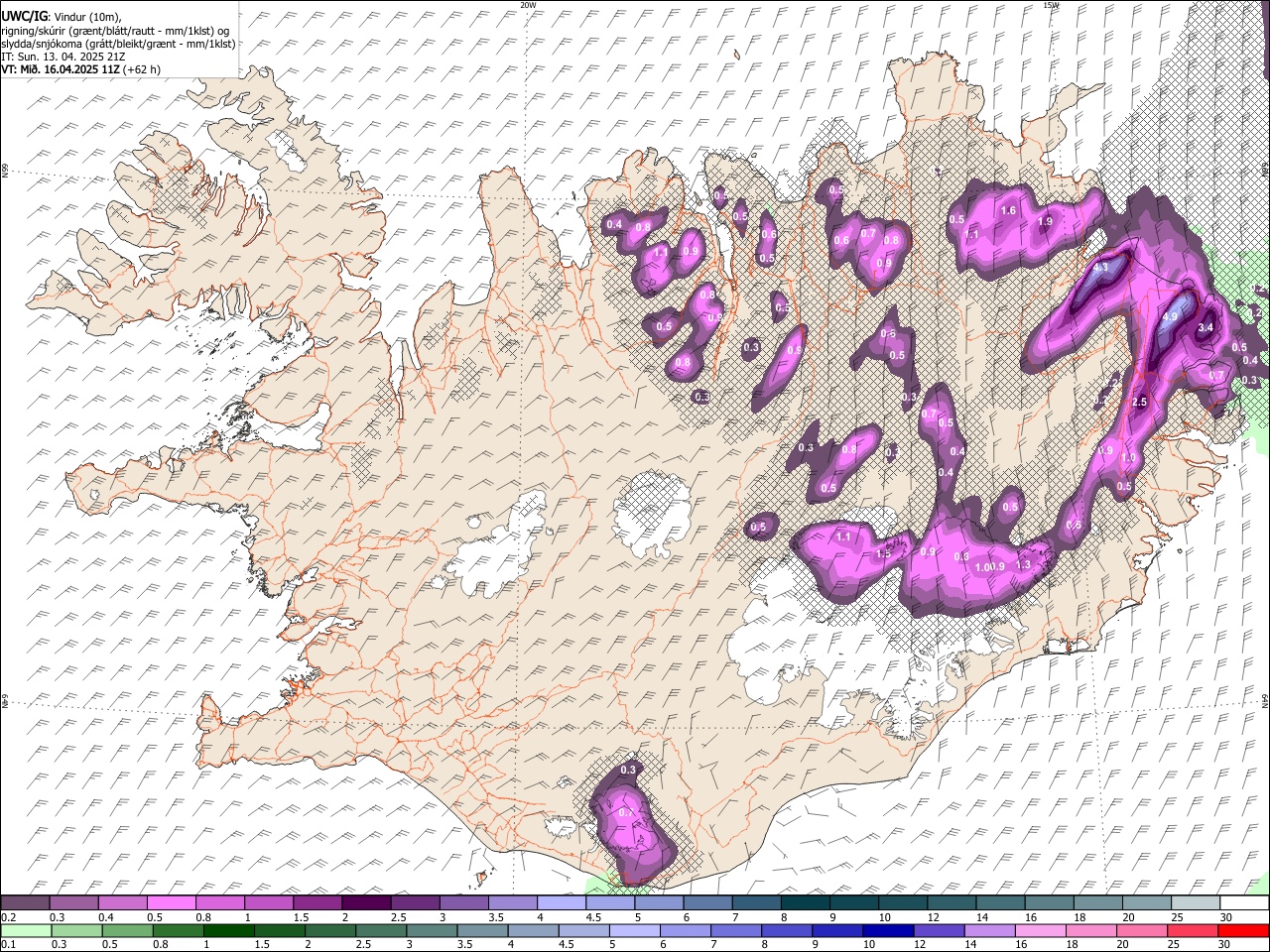Pick the gray-green 3 rain legend swatch
1270x952 pixels.
pos(433,930)
